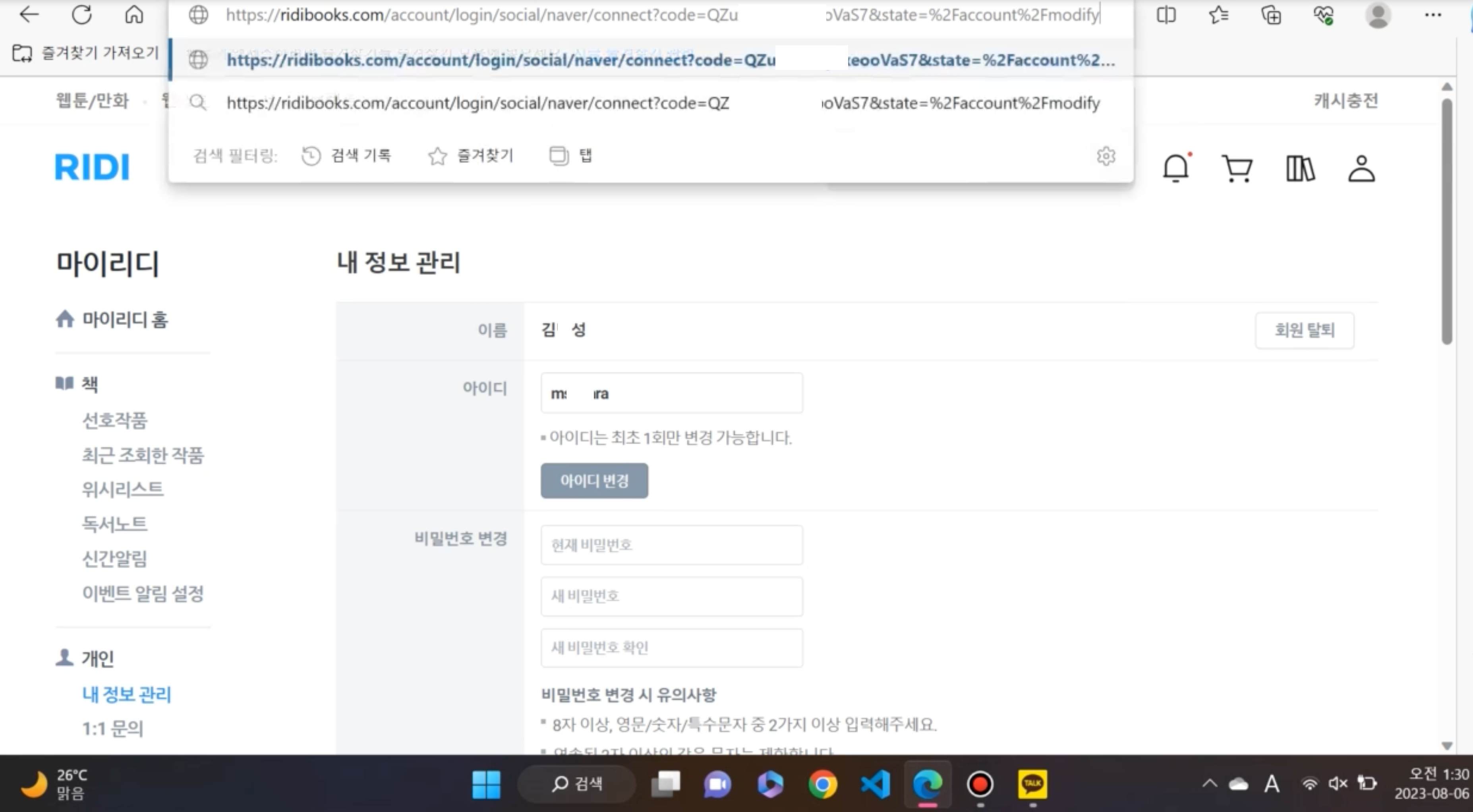Reload the page with browser refresh icon
Image resolution: width=1473 pixels, height=812 pixels.
coord(82,15)
